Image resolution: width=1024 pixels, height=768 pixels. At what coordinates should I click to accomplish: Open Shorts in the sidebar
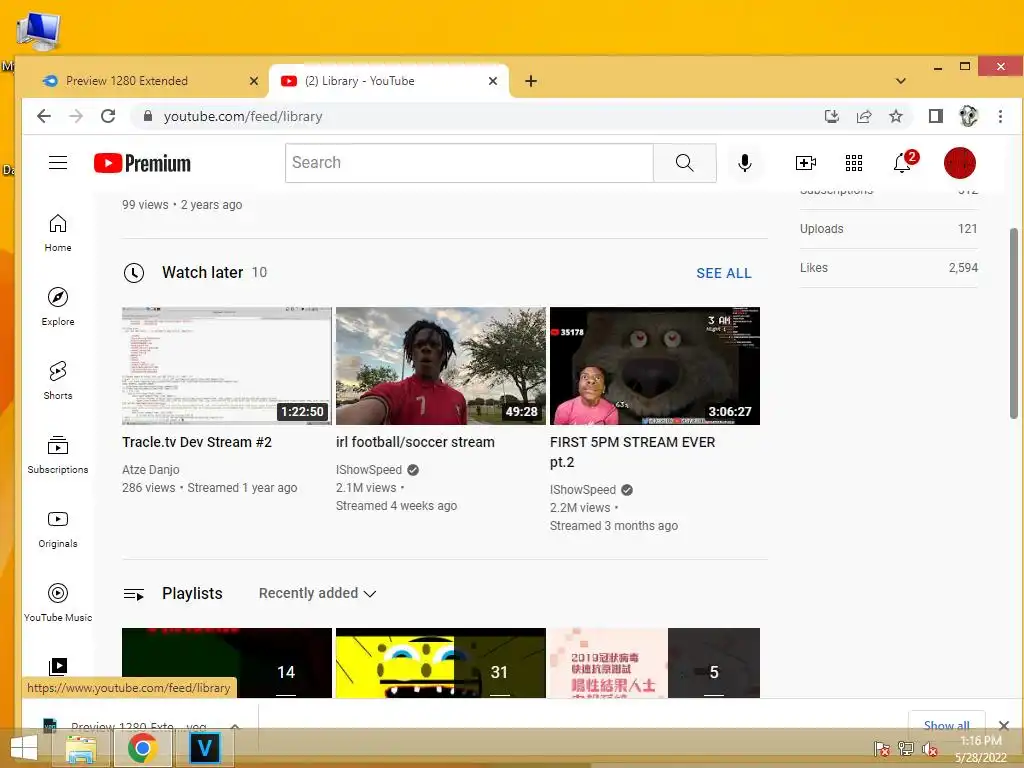pos(58,381)
